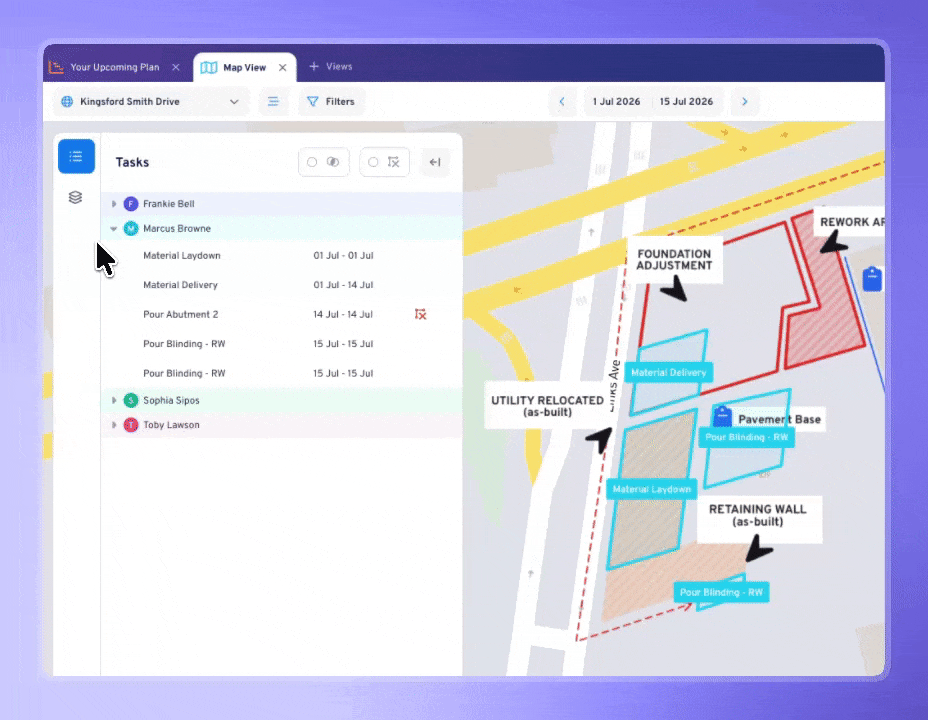
Task: Open the Kingsford Smith Drive project dropdown
Action: coord(152,102)
